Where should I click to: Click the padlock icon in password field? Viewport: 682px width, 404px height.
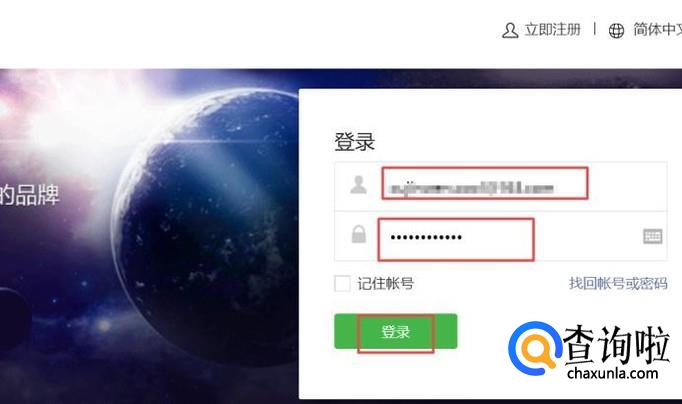click(358, 234)
